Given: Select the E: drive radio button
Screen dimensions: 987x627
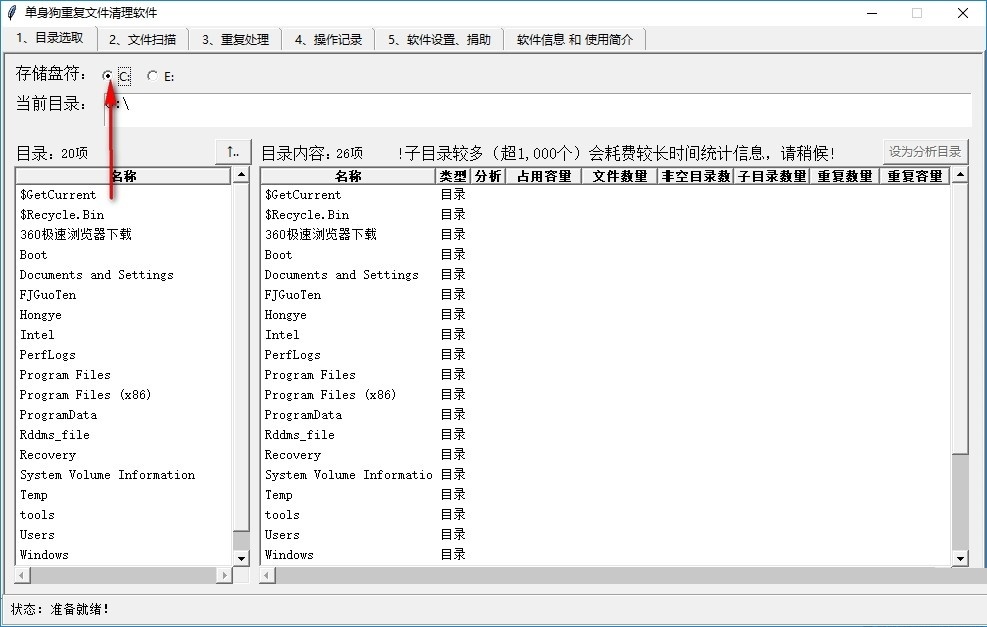Looking at the screenshot, I should pos(152,75).
